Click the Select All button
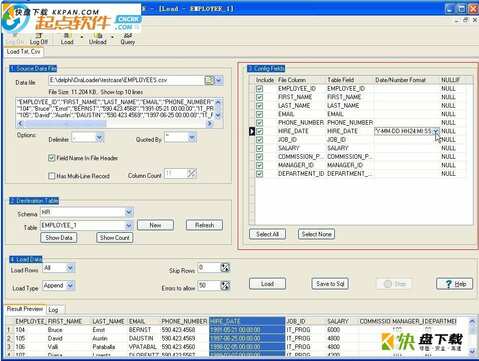Screen dimensions: 479x361 (267, 234)
